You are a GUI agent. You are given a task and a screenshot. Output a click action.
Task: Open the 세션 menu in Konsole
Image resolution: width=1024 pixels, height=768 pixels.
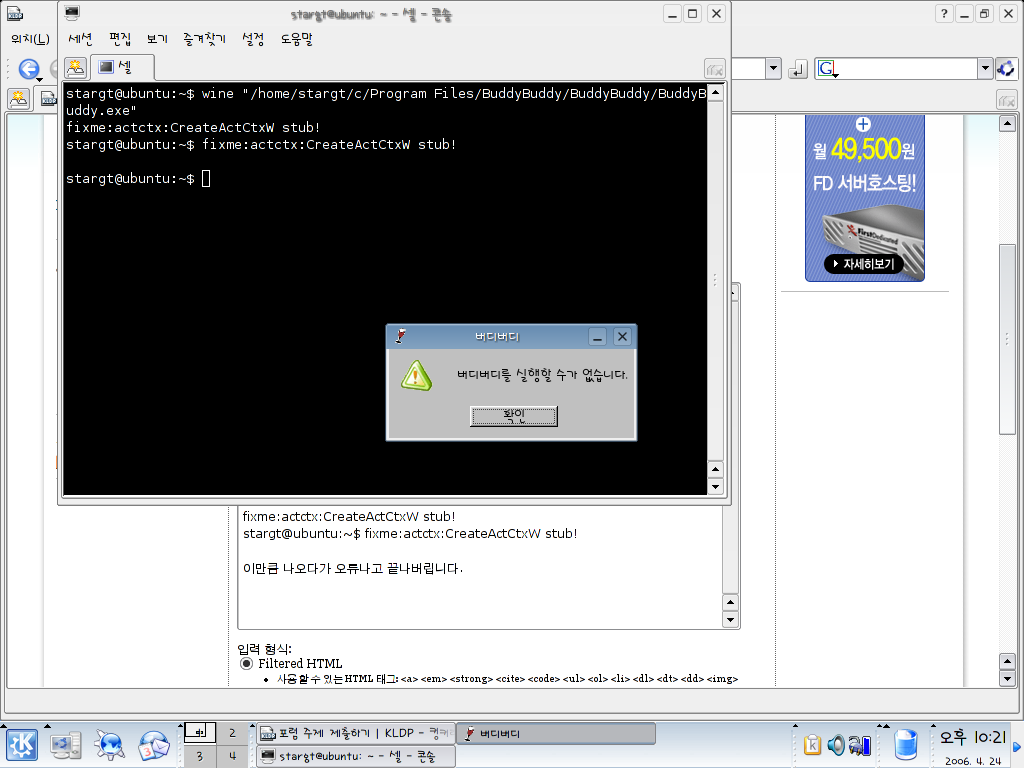[x=80, y=39]
